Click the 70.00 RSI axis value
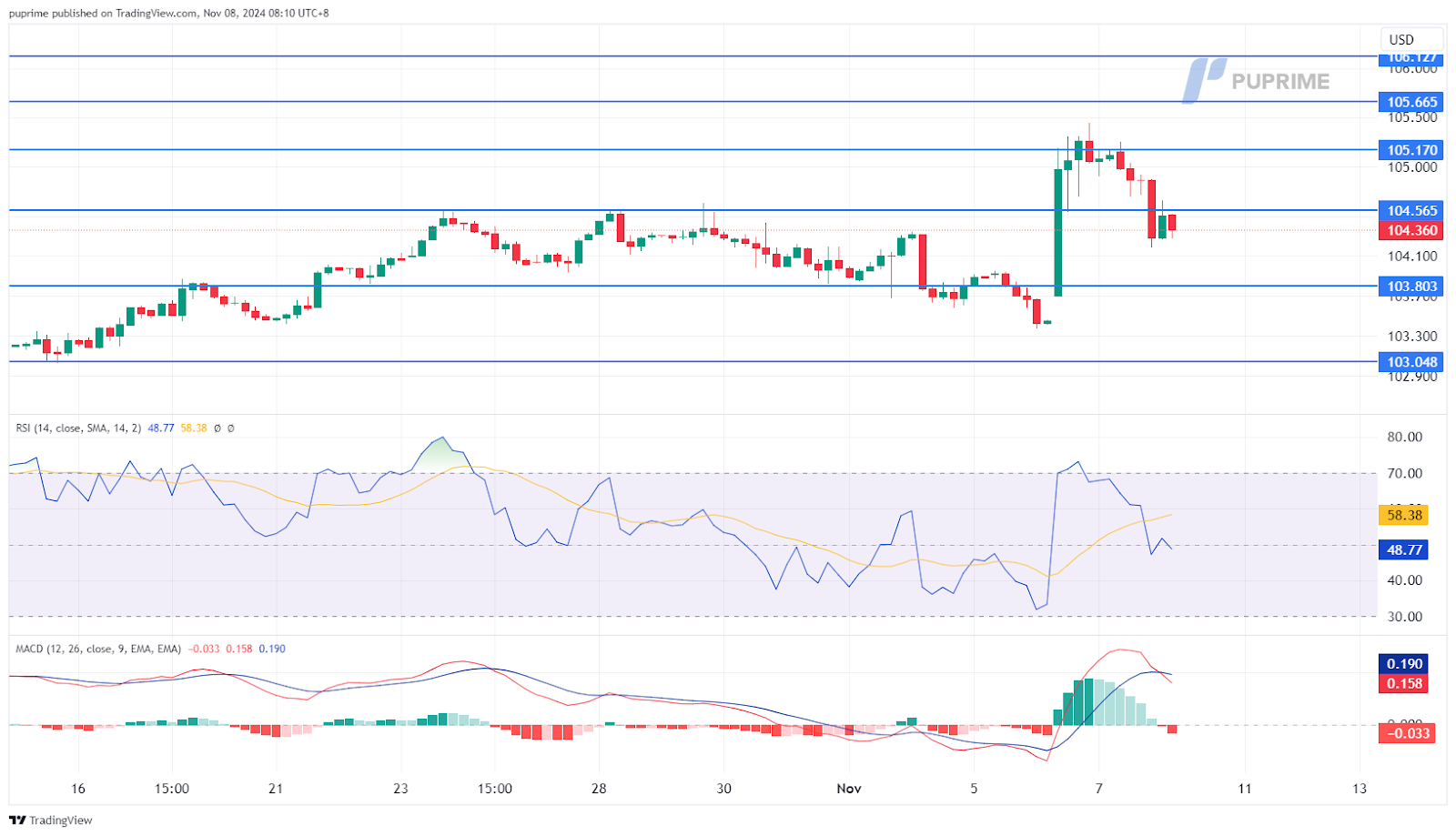Viewport: 1456px width, 836px height. pyautogui.click(x=1404, y=473)
